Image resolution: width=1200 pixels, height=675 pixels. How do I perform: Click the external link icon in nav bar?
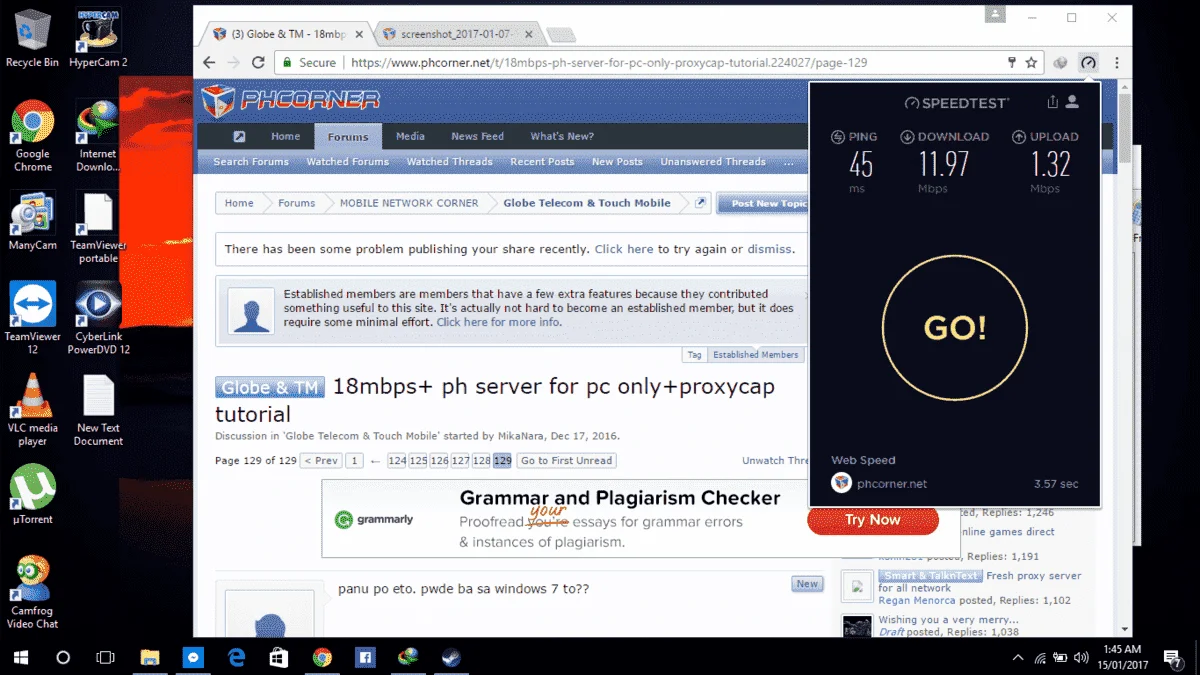click(239, 137)
